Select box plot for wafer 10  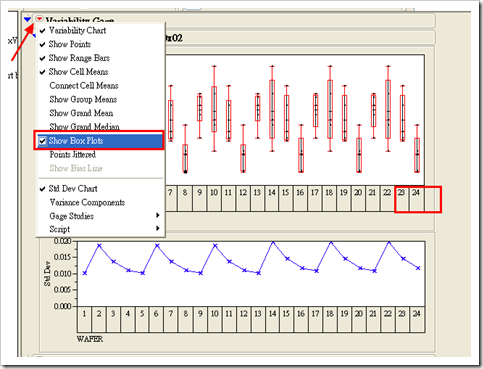click(x=214, y=109)
